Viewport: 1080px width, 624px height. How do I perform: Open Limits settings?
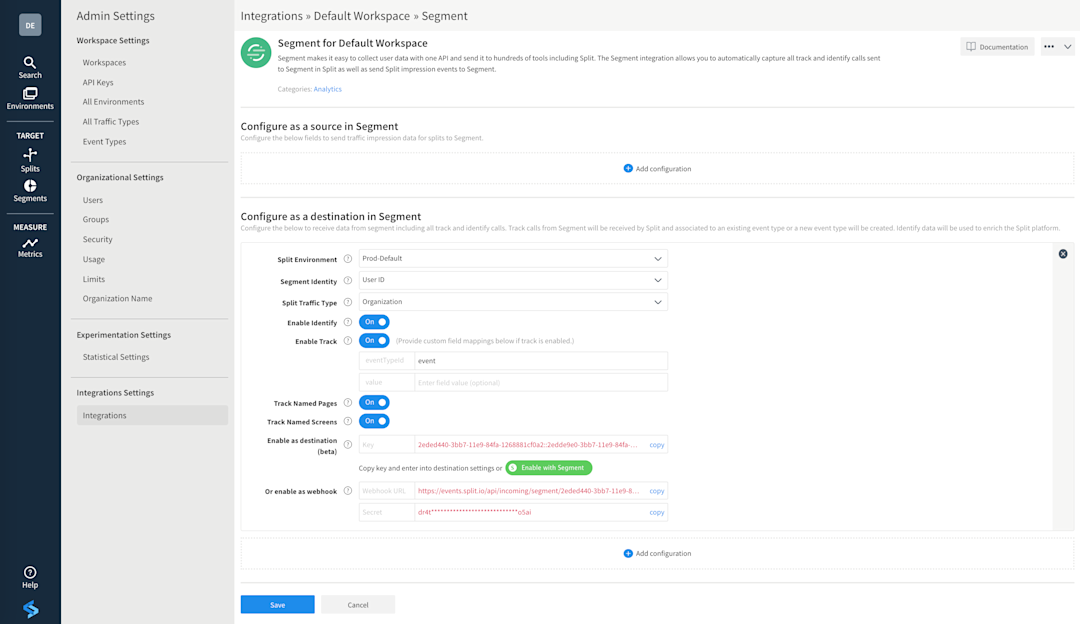[94, 280]
